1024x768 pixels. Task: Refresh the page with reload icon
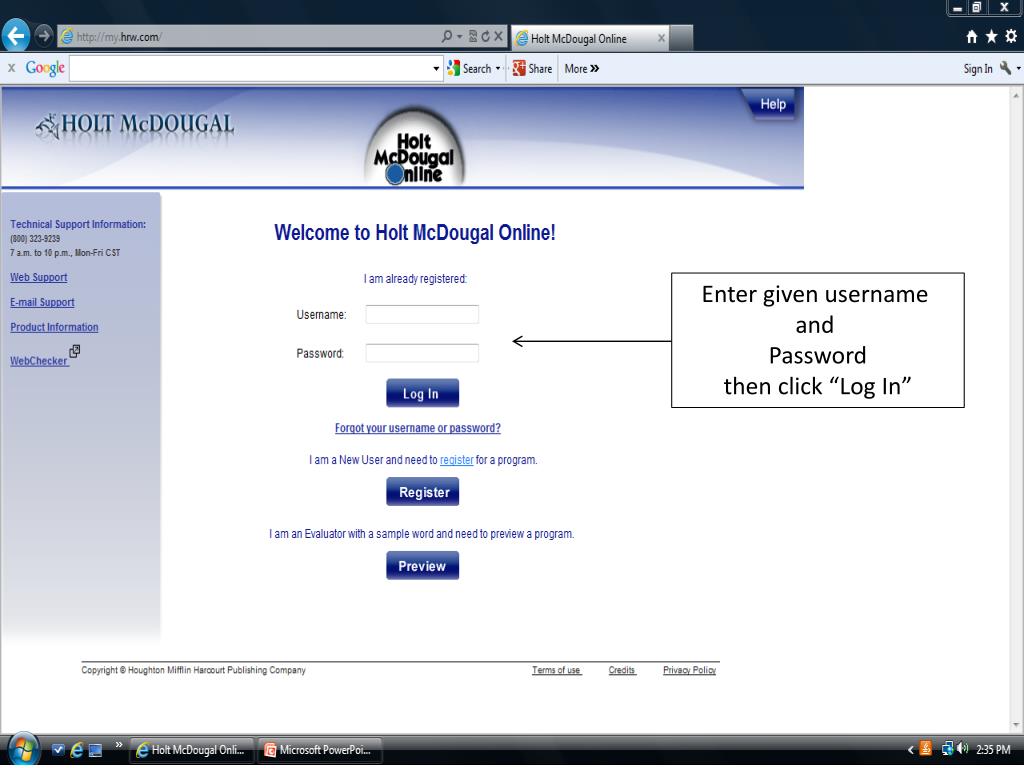tap(485, 37)
